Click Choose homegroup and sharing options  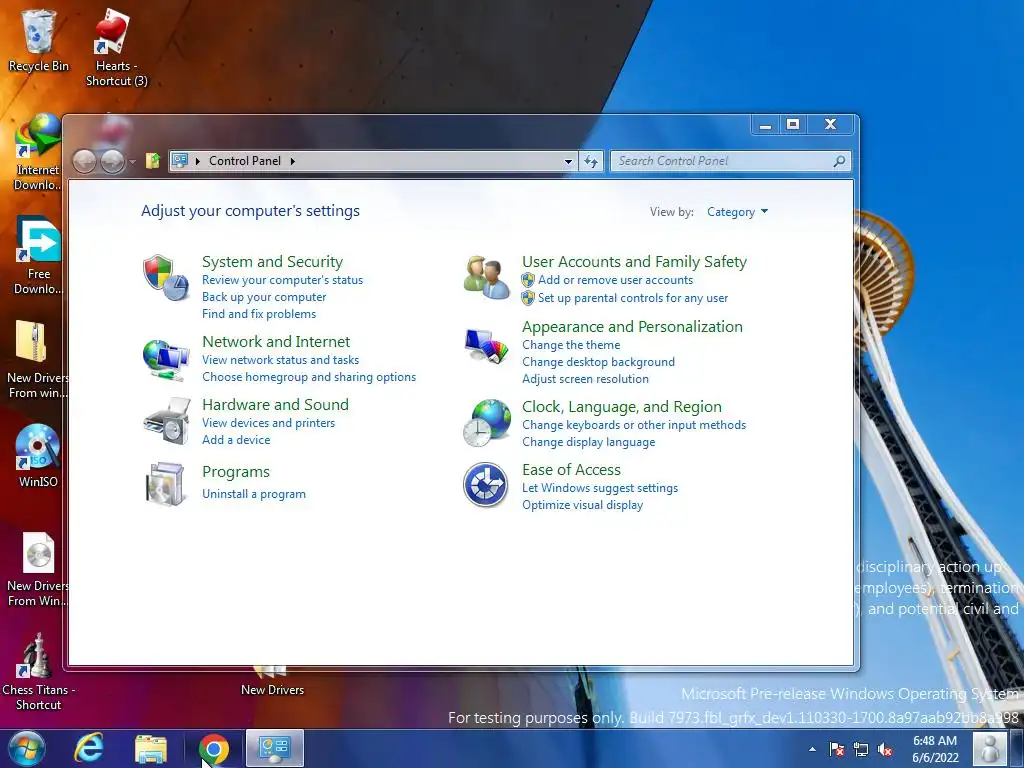(309, 377)
